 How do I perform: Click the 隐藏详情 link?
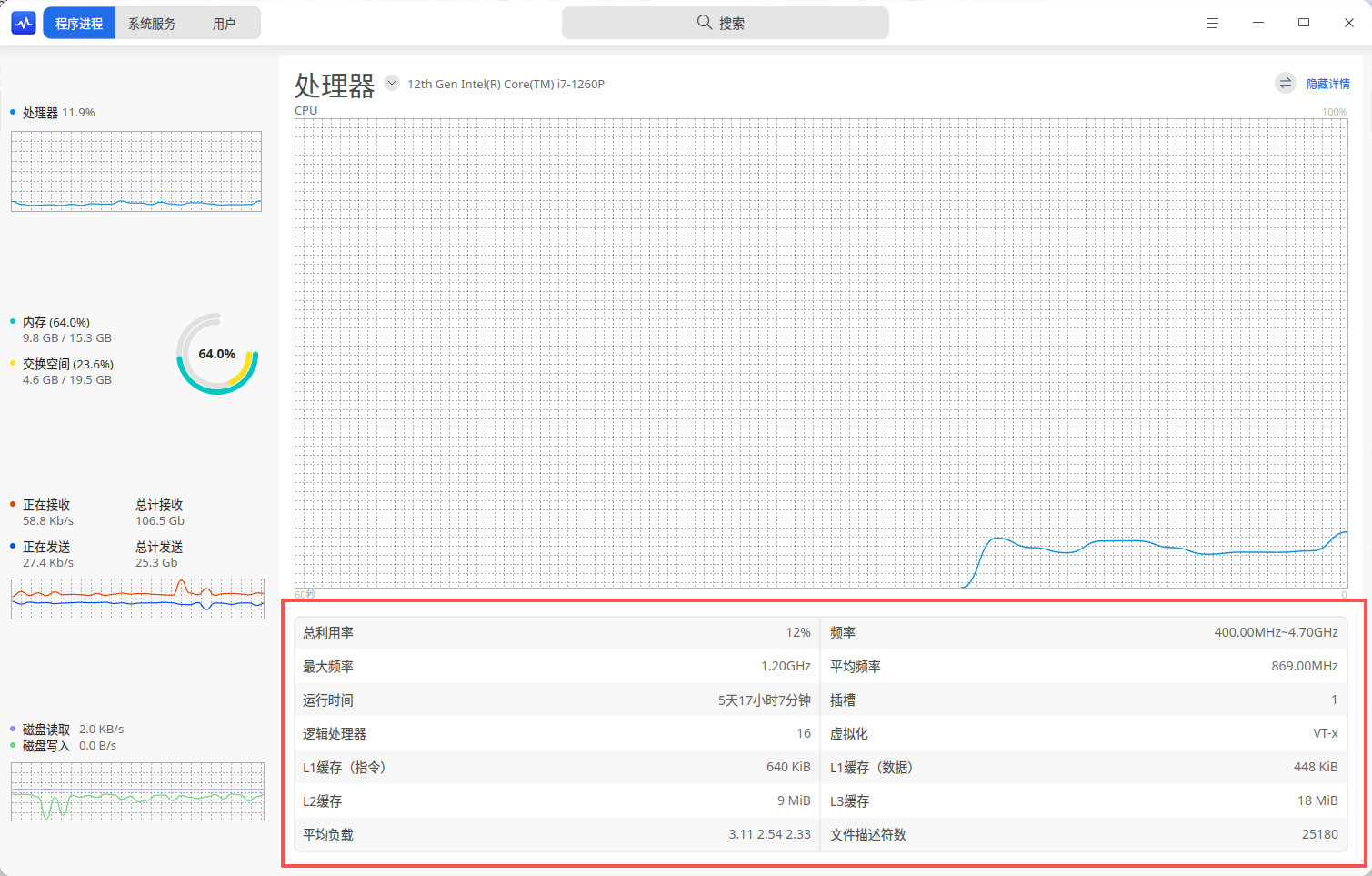coord(1327,84)
